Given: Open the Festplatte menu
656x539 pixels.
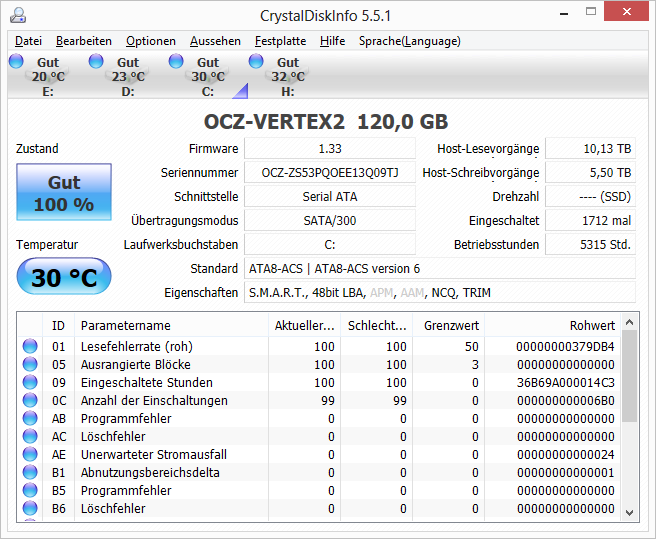Looking at the screenshot, I should click(x=280, y=41).
